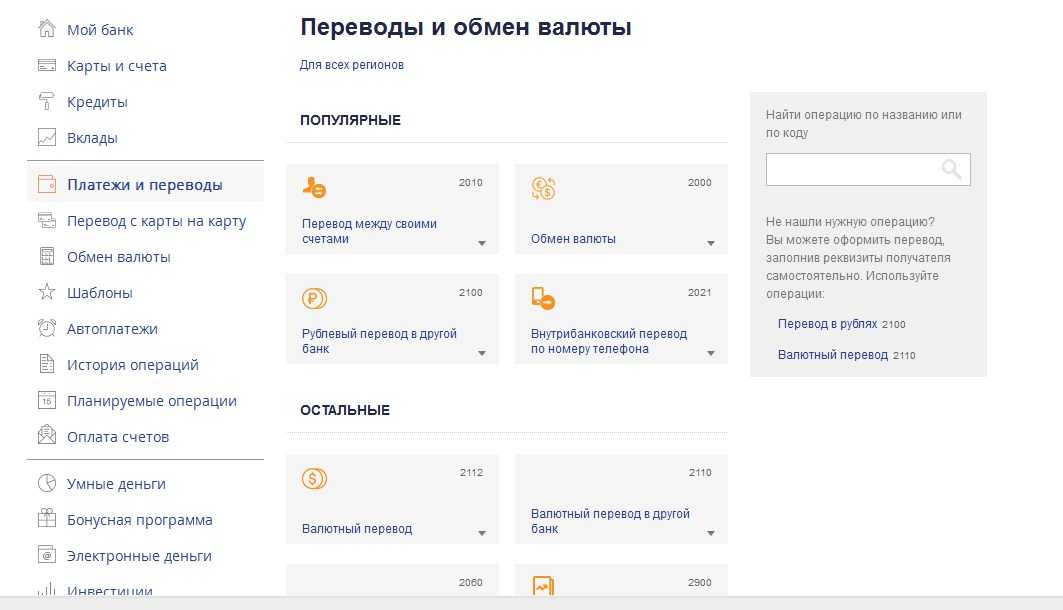Go to Перевод с карты на карту
The height and width of the screenshot is (610, 1063).
pos(156,221)
